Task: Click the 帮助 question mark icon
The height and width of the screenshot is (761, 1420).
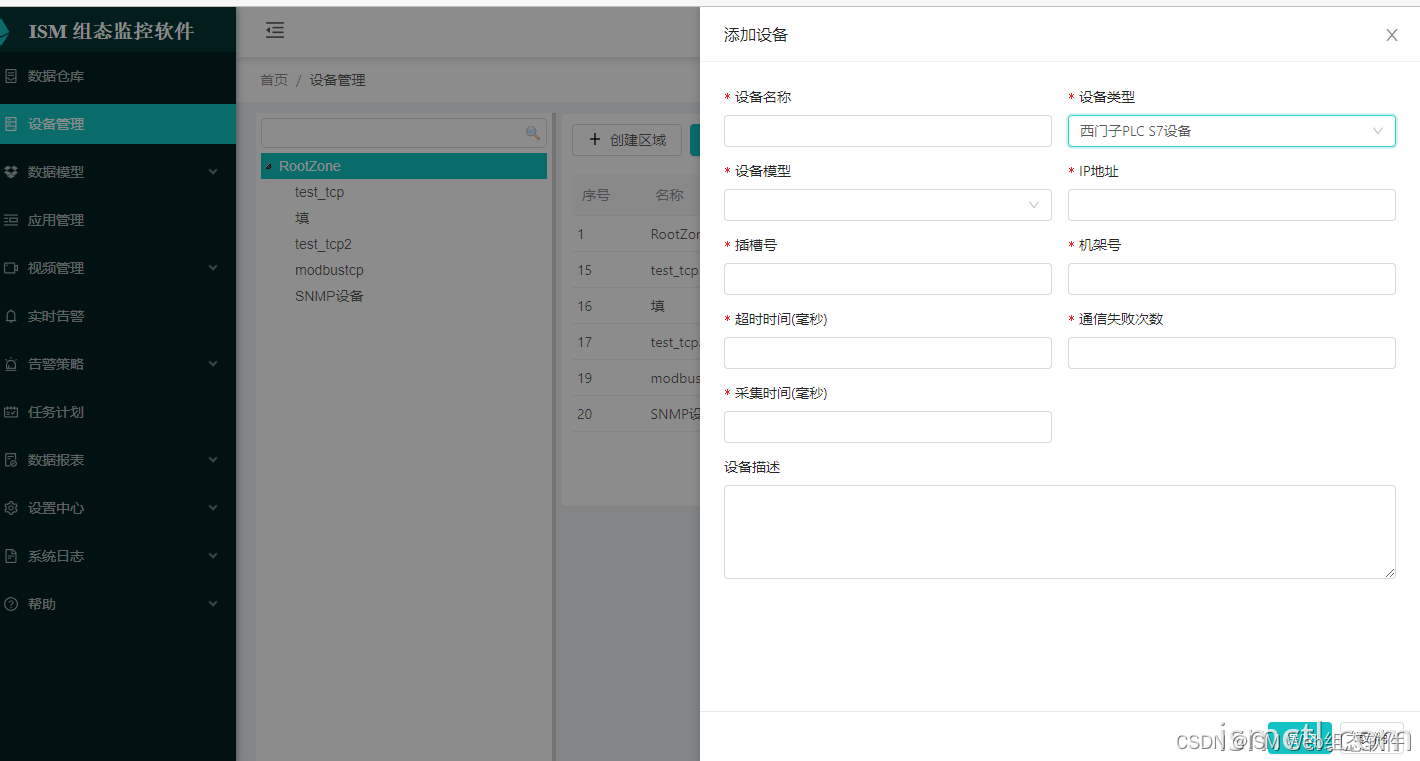Action: coord(11,604)
